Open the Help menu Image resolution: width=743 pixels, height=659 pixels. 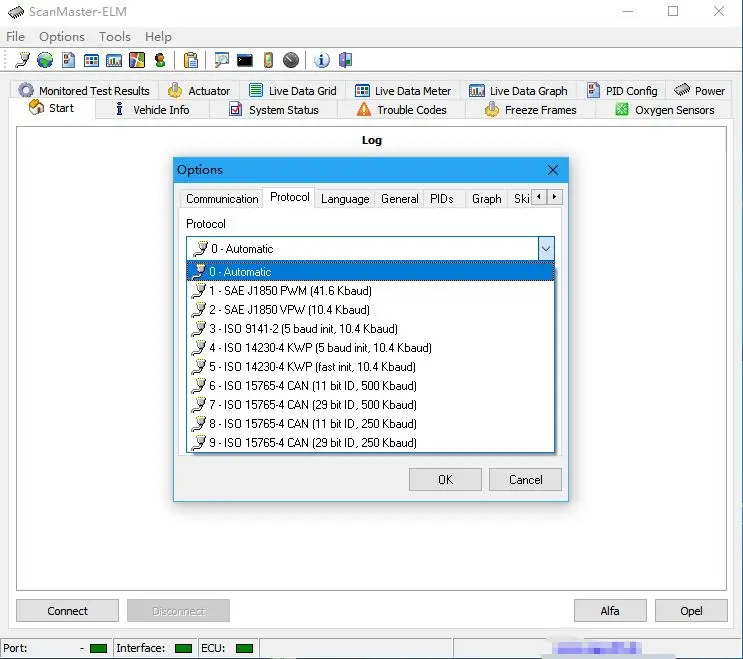pos(158,36)
